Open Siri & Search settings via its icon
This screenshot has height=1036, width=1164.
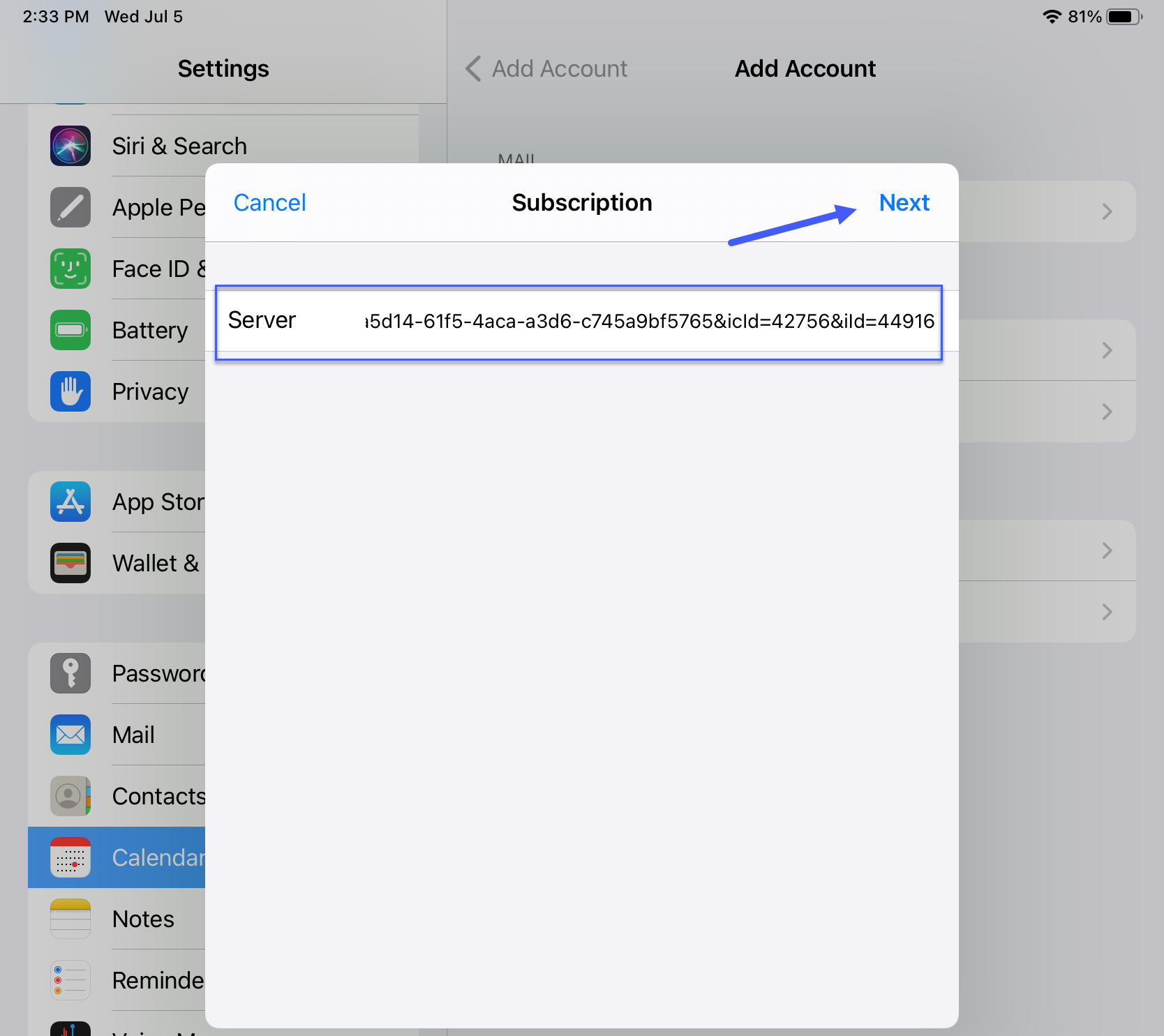pyautogui.click(x=70, y=146)
